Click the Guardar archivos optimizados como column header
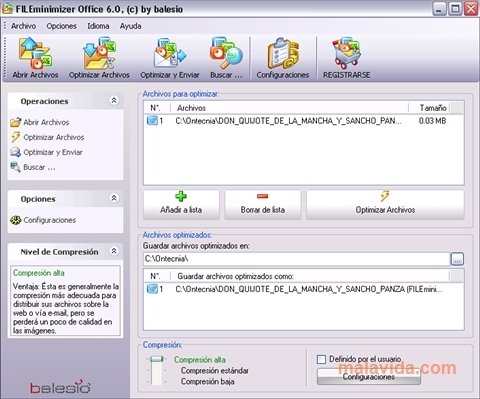480x399 pixels. [310, 276]
